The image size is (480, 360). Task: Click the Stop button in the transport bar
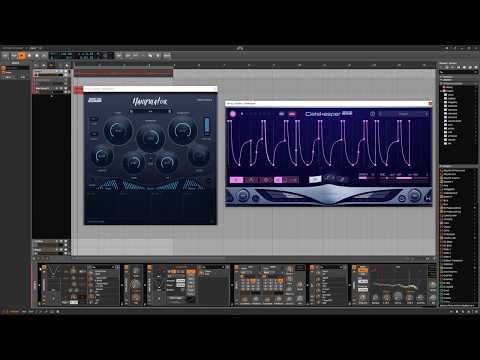tap(29, 56)
